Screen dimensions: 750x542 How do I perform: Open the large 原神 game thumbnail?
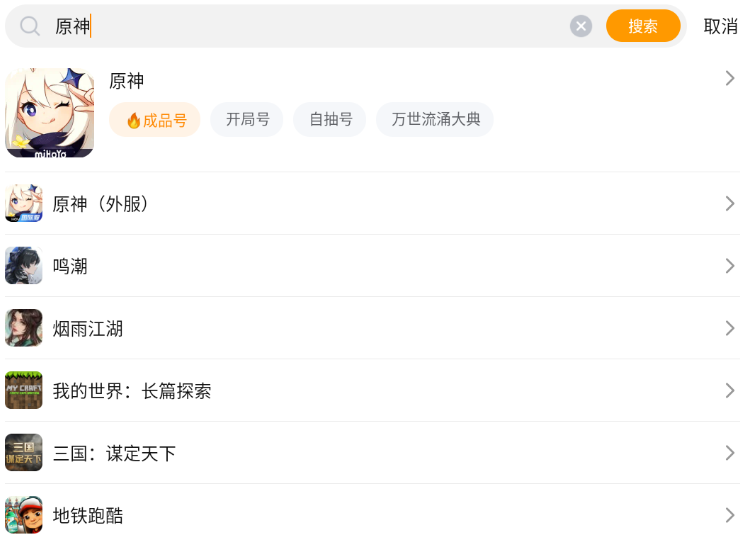pyautogui.click(x=50, y=113)
